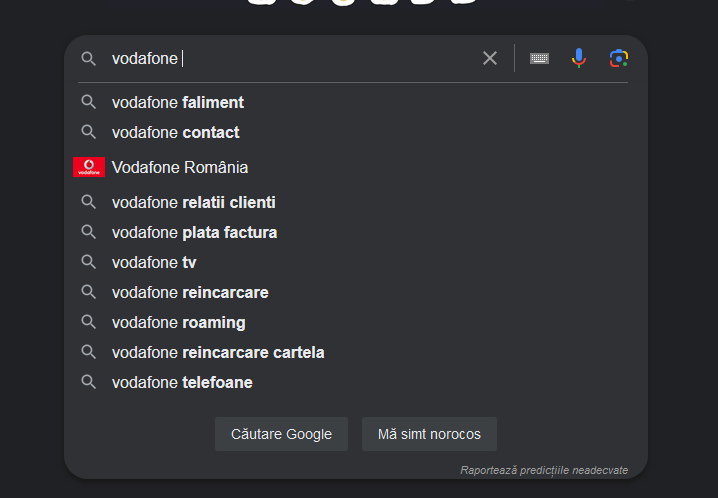Click the magnifier icon in the search field
Screen dimensions: 718x498
click(89, 59)
